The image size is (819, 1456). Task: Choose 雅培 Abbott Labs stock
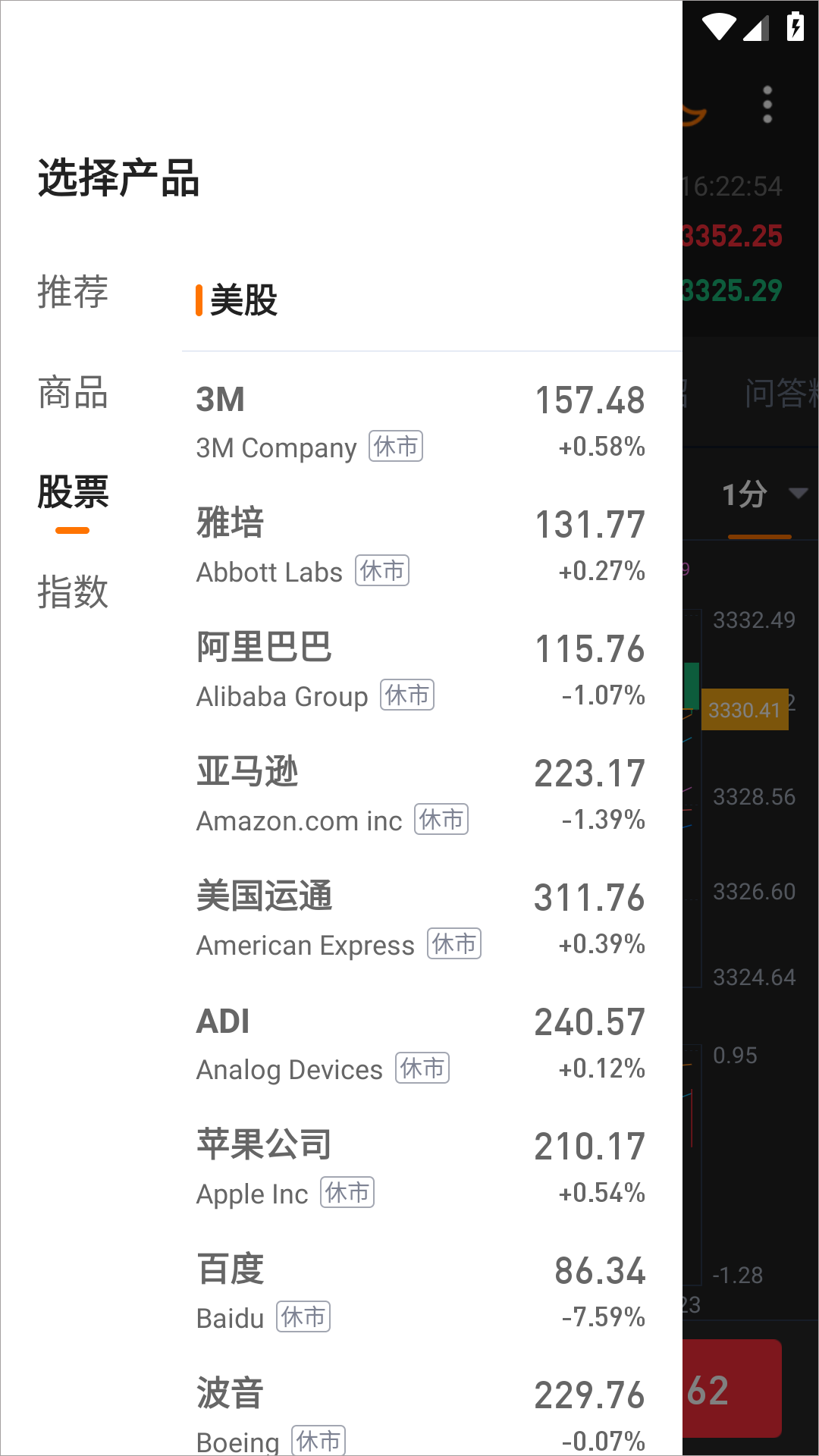pyautogui.click(x=421, y=546)
